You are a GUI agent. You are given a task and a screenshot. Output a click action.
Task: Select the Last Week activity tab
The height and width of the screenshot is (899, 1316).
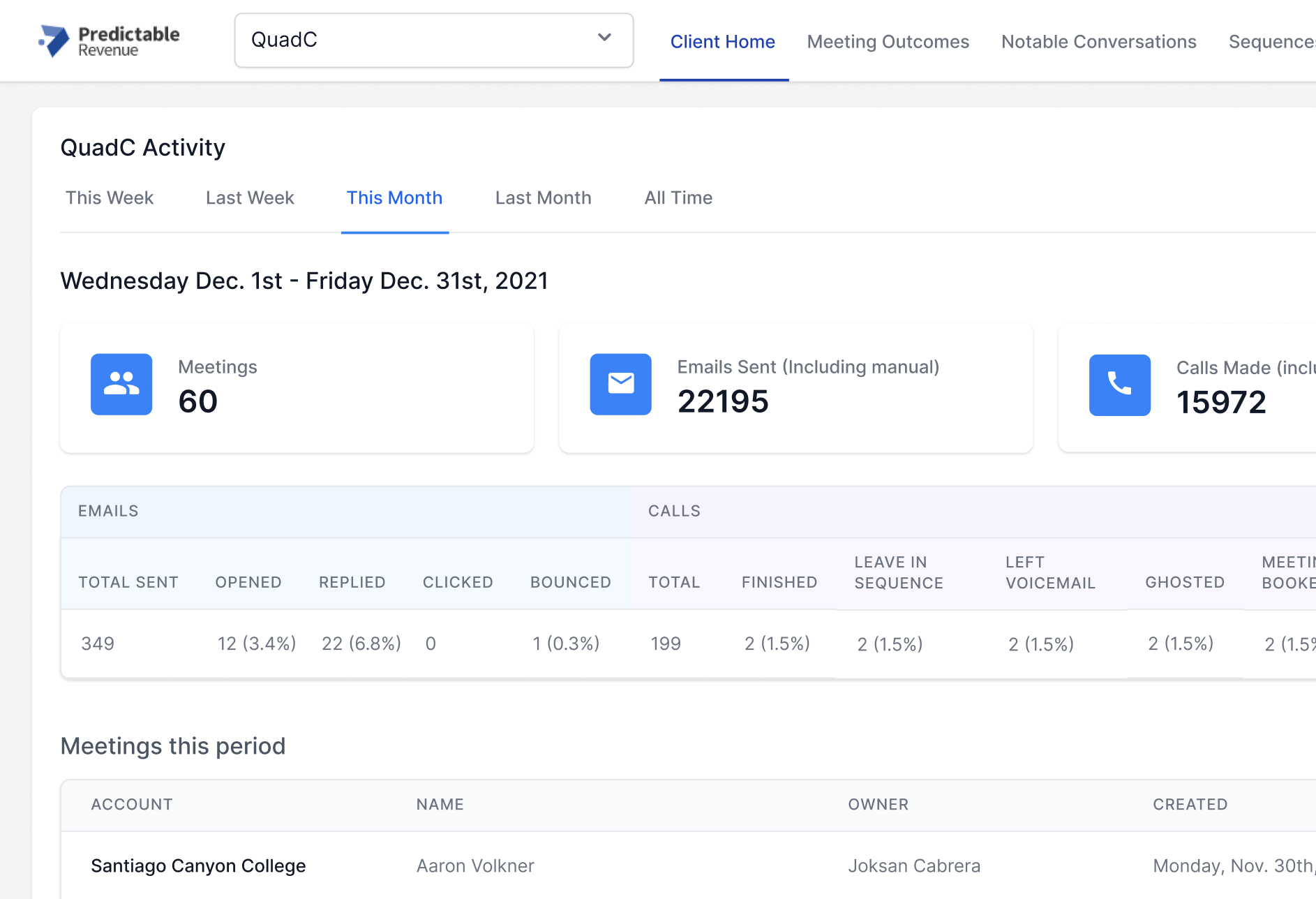coord(250,198)
